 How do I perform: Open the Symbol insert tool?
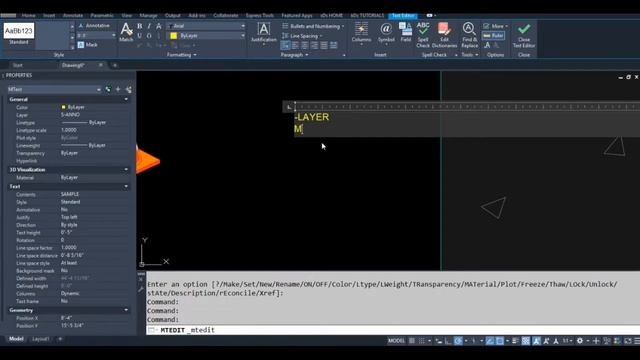pos(386,33)
